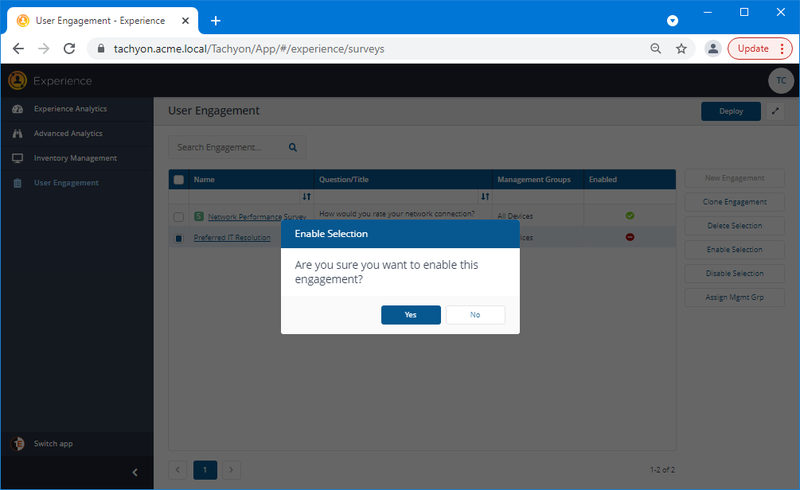Click the search magnifier icon
Screen dimensions: 800x490
[x=293, y=147]
